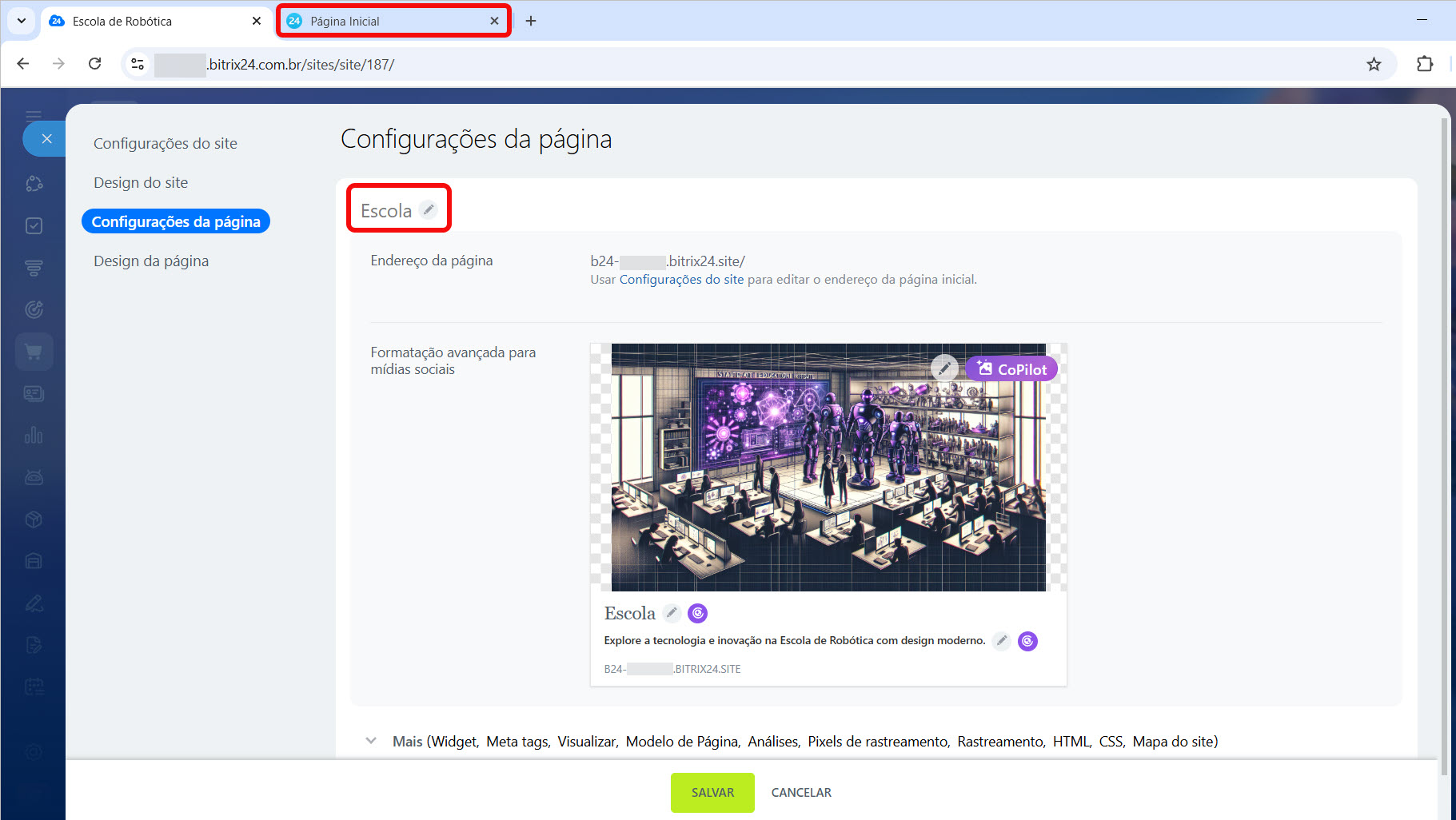Switch to Escola de Robótica browser tab
The image size is (1456, 820).
point(152,22)
